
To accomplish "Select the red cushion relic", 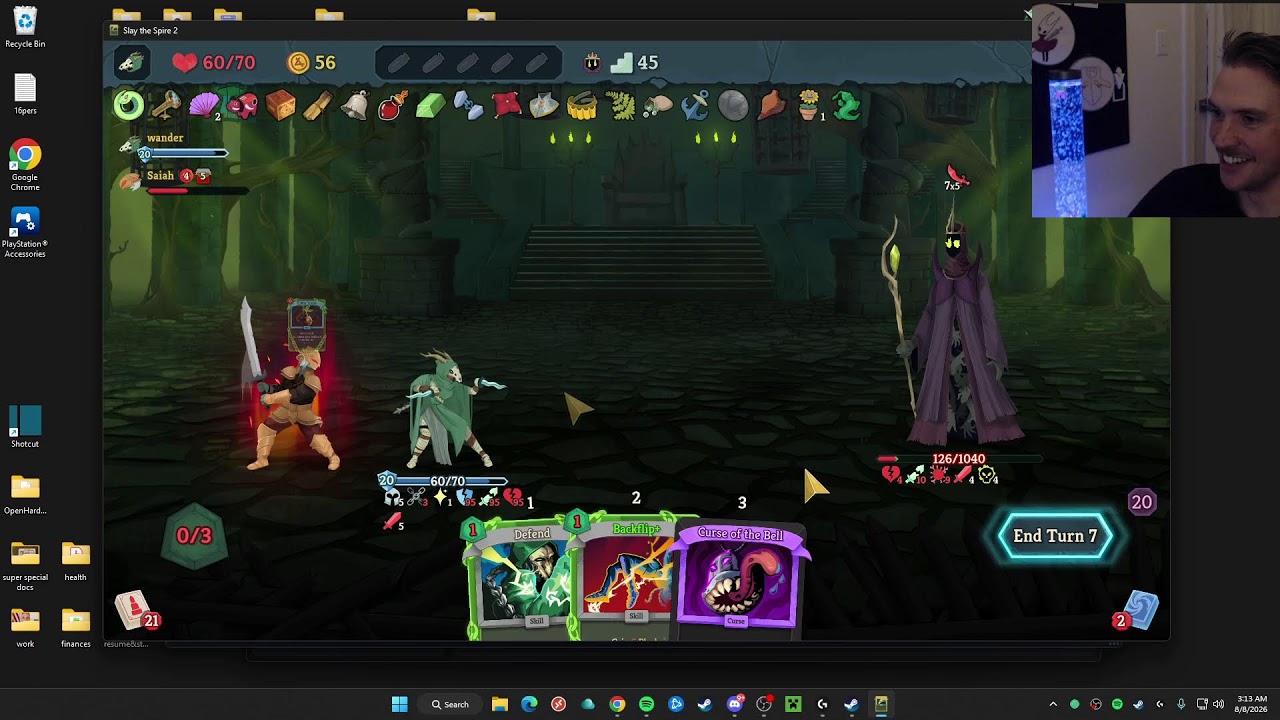I will pyautogui.click(x=506, y=105).
